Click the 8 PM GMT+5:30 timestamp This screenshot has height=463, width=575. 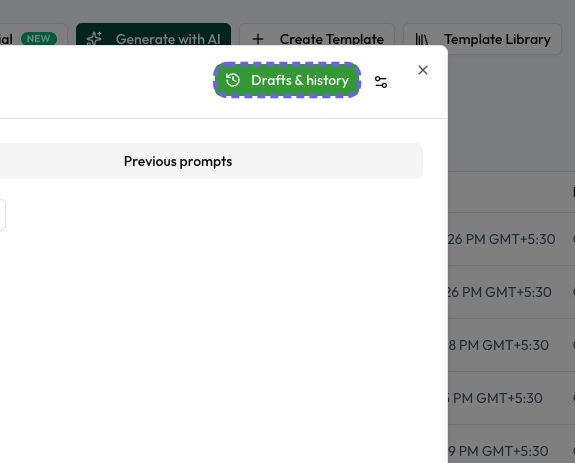499,345
